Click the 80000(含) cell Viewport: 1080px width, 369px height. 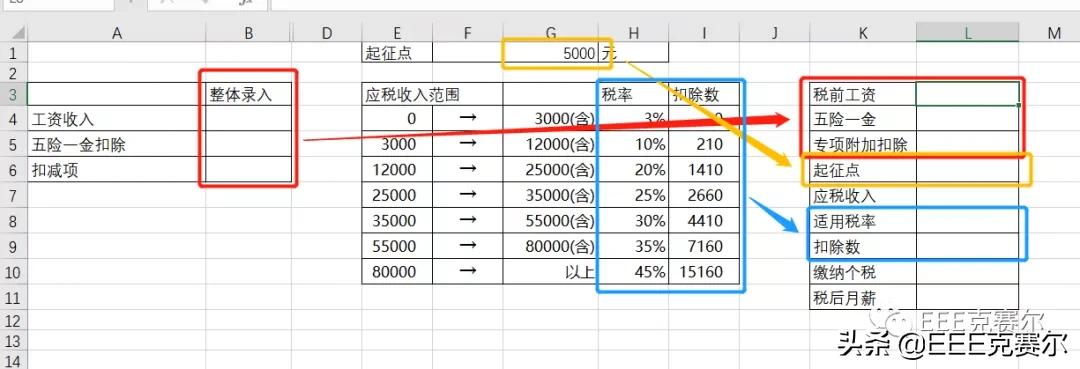[x=550, y=246]
